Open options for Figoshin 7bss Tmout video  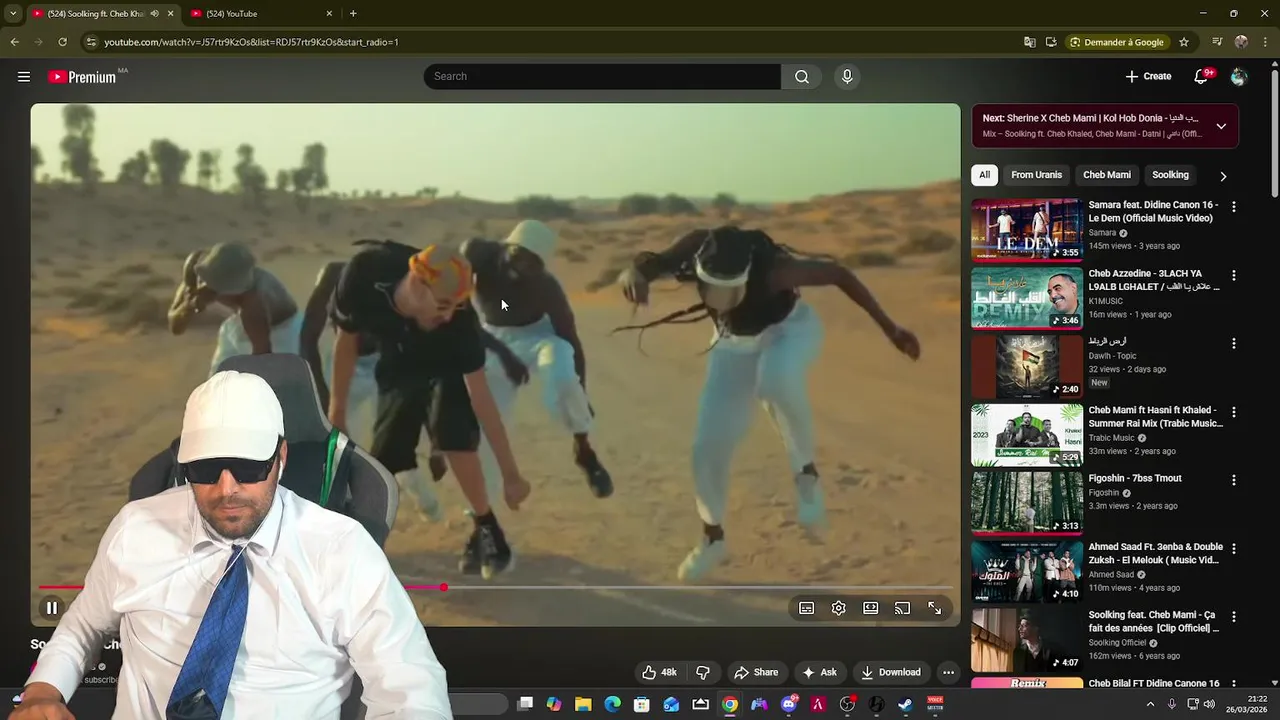click(1233, 480)
